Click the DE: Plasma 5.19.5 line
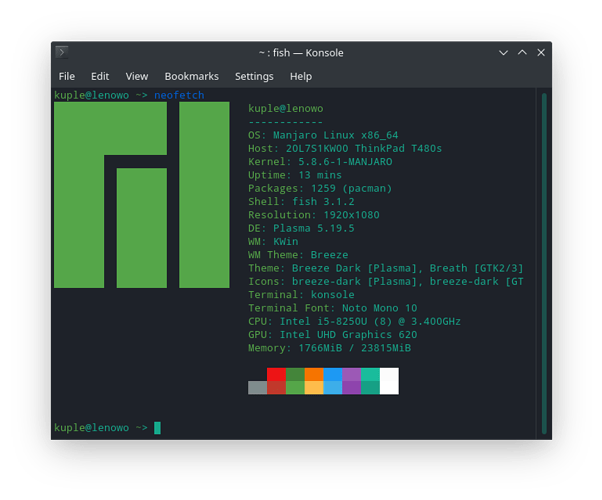The width and height of the screenshot is (602, 500). tap(301, 228)
